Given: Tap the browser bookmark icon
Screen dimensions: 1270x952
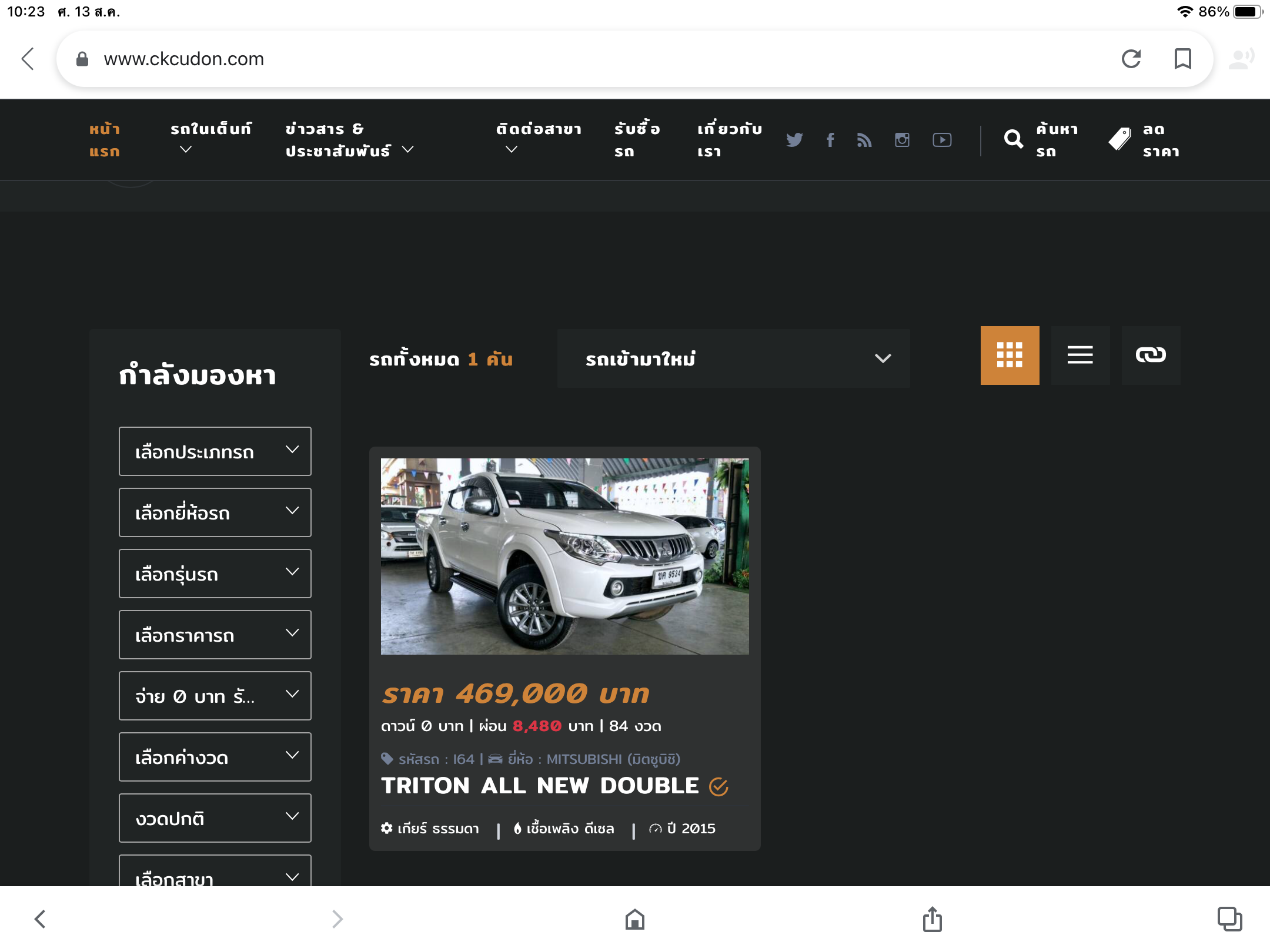Looking at the screenshot, I should point(1182,59).
